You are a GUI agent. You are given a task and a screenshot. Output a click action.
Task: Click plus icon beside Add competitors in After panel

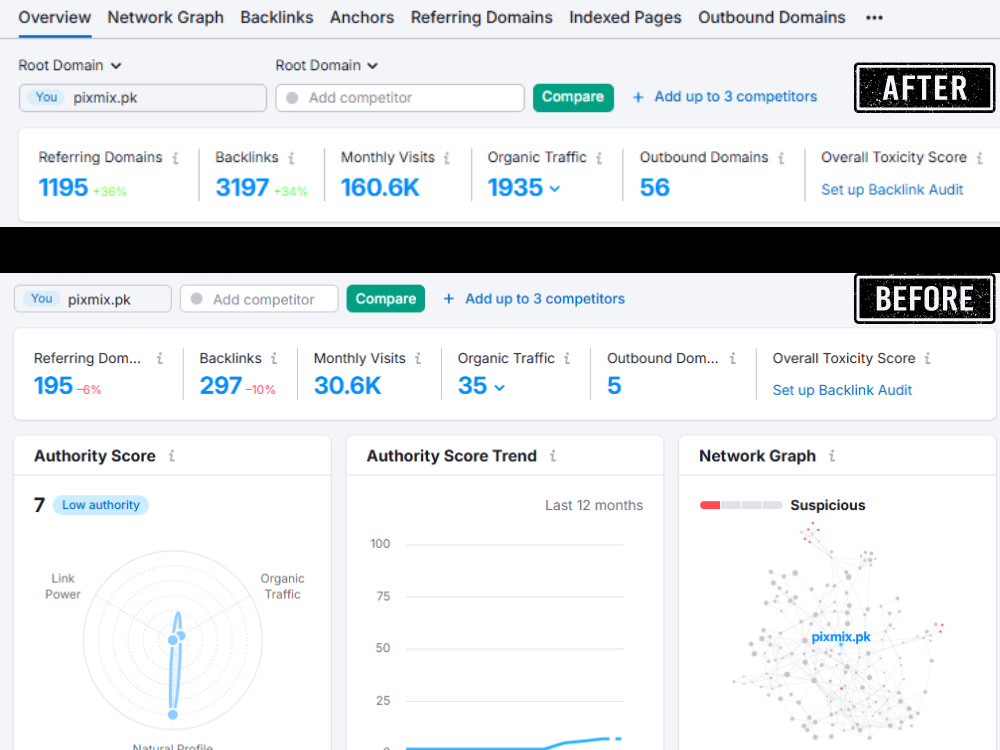pyautogui.click(x=638, y=97)
